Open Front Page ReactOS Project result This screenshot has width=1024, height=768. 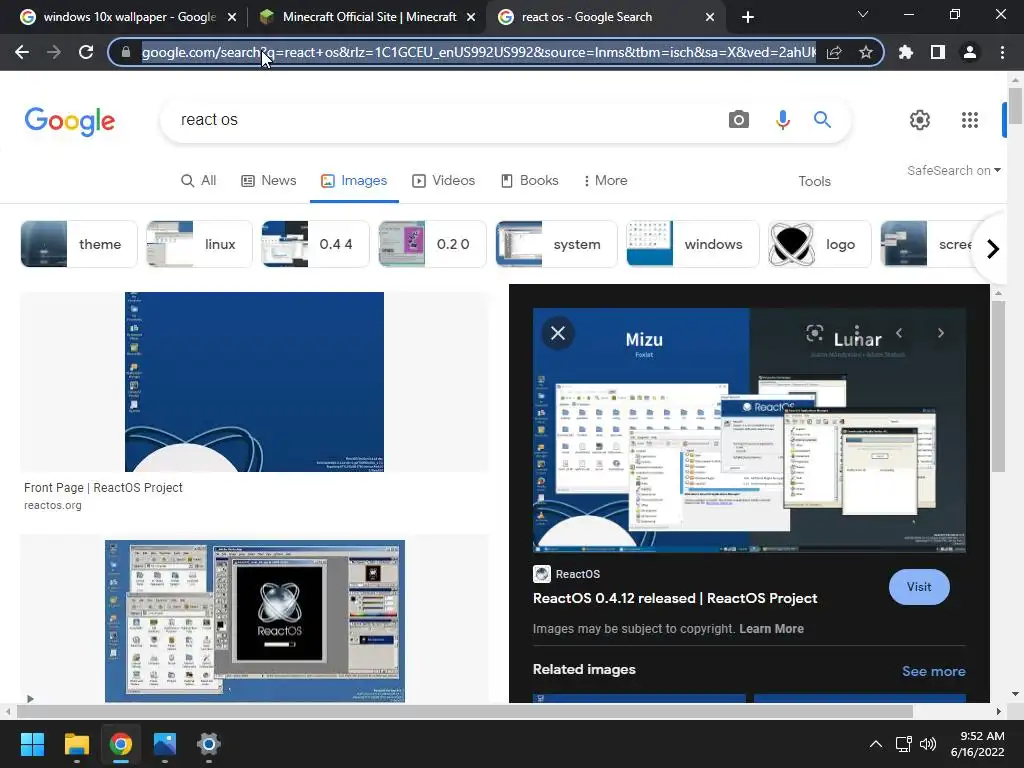[x=103, y=488]
